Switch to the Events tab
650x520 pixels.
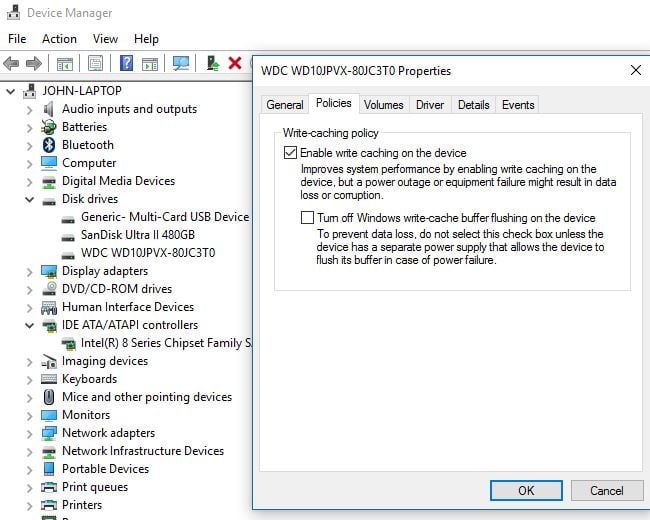coord(518,104)
